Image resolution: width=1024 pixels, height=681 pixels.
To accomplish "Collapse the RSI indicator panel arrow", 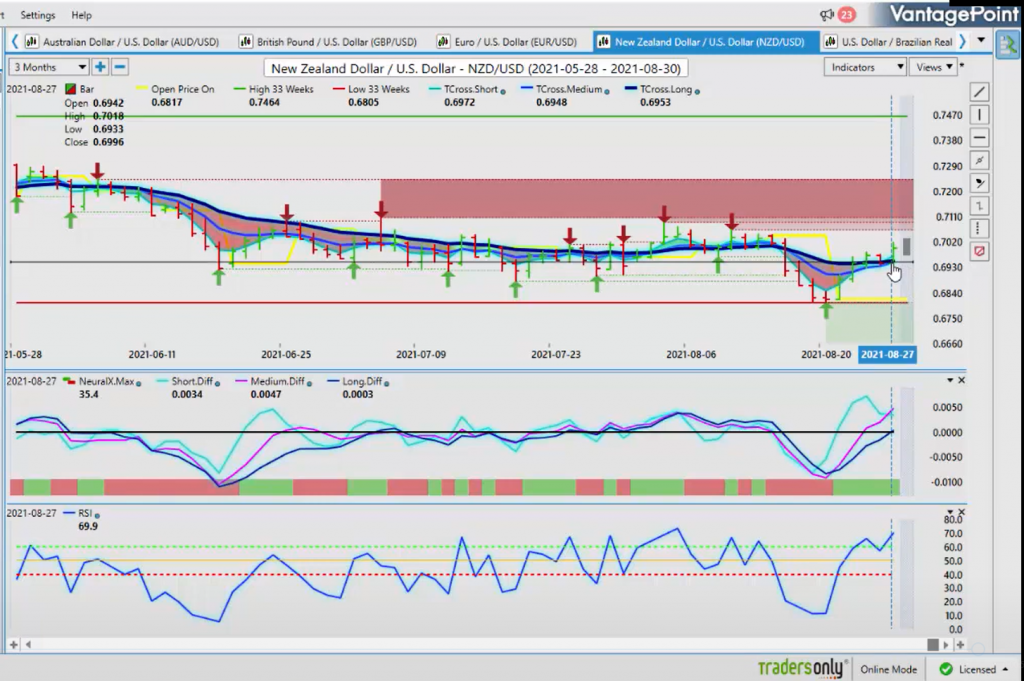I will coord(950,511).
